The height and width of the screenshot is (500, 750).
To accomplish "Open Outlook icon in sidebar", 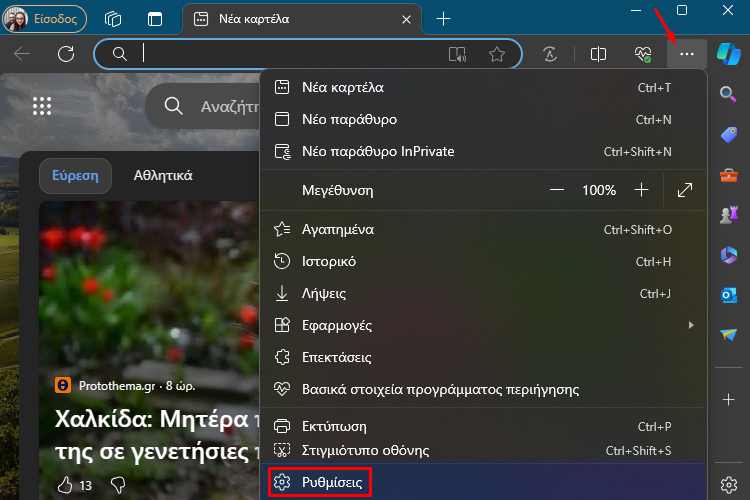I will (x=728, y=295).
